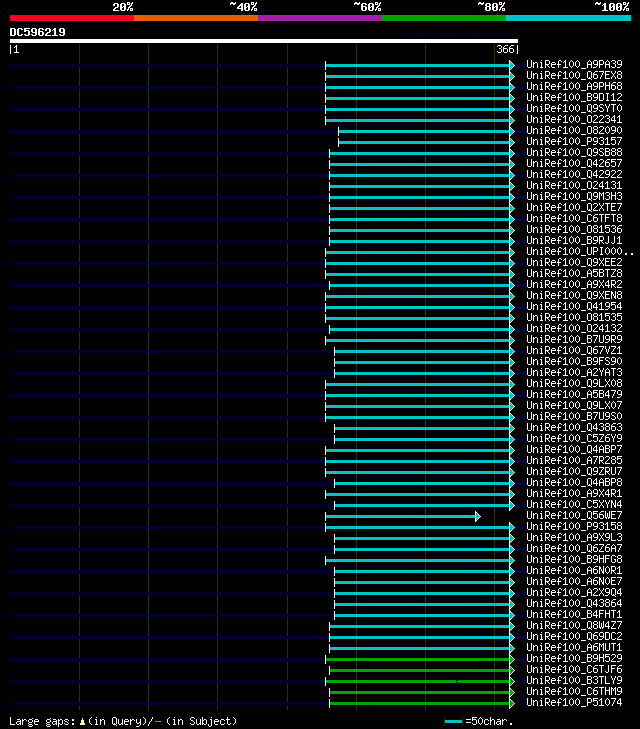Open the UniRef100_Q69DC2 entry

[x=574, y=636]
